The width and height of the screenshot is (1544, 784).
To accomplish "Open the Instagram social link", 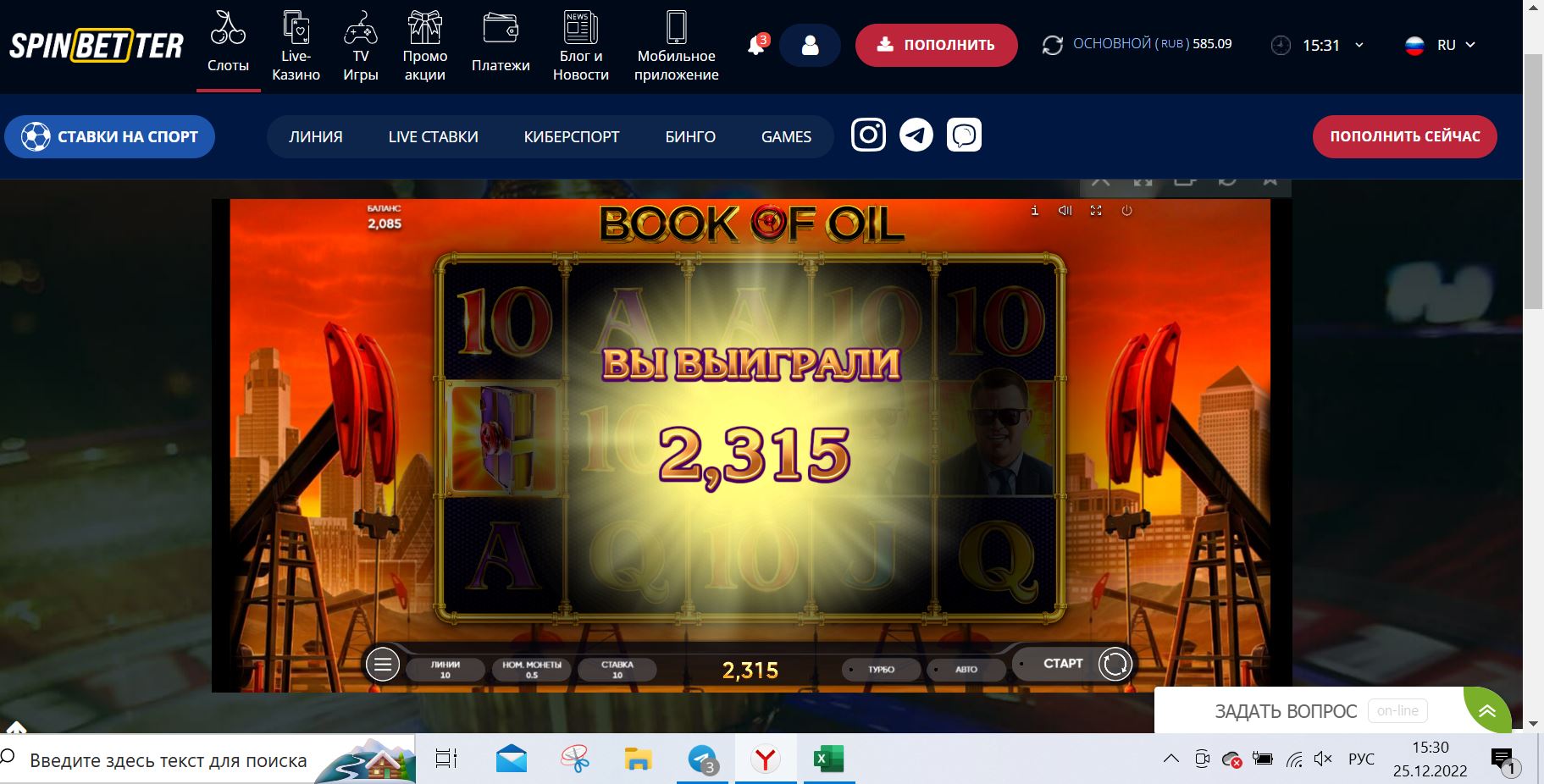I will tap(868, 135).
